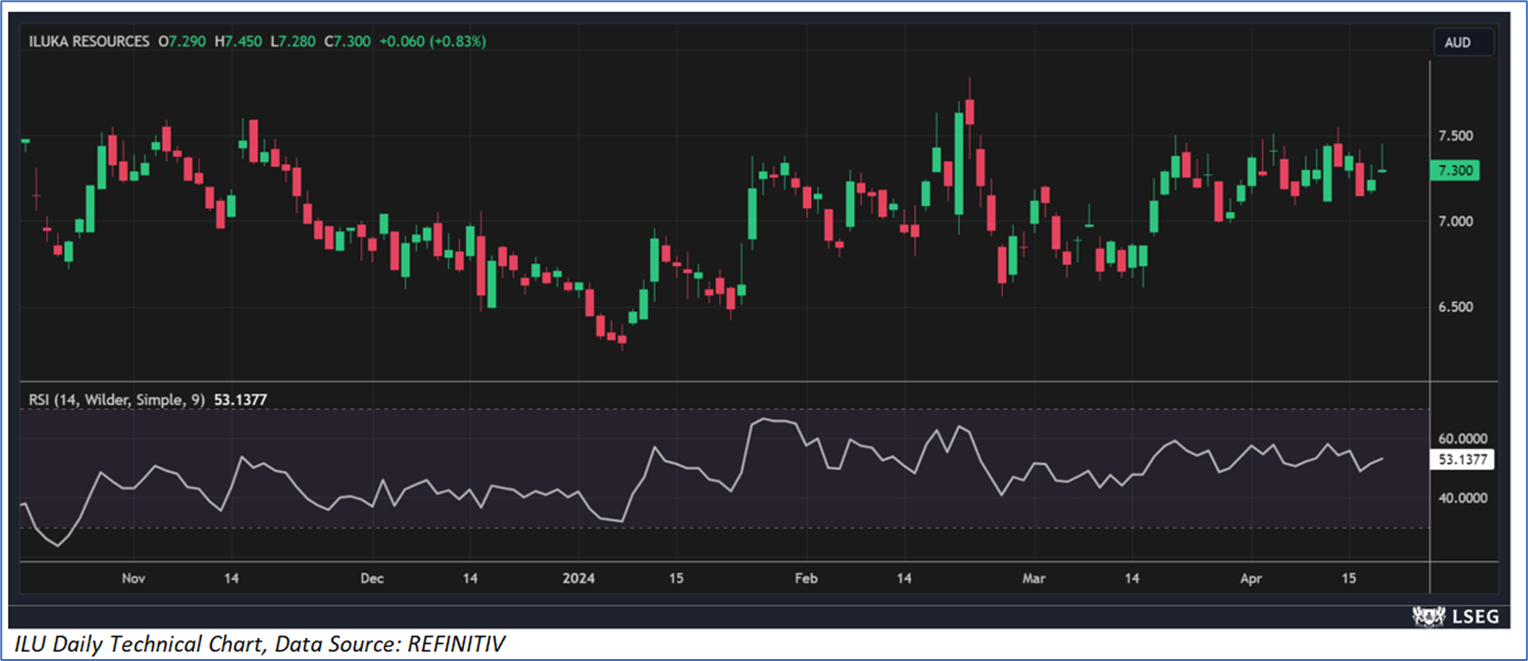This screenshot has height=661, width=1528.
Task: Click the AUD currency button
Action: coord(1464,42)
